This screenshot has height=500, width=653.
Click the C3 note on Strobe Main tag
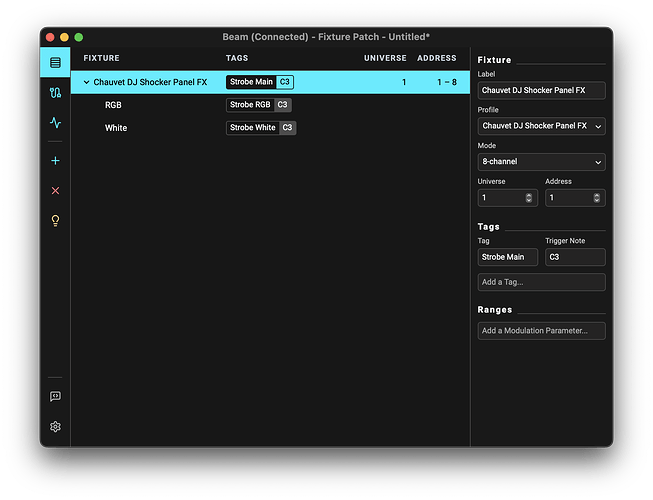(x=285, y=82)
